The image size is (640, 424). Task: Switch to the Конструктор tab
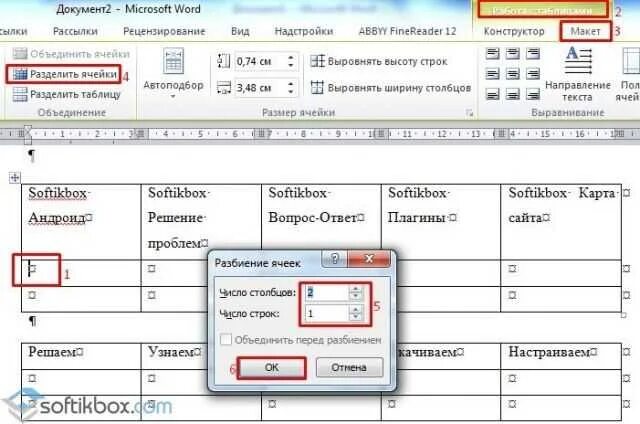[514, 31]
